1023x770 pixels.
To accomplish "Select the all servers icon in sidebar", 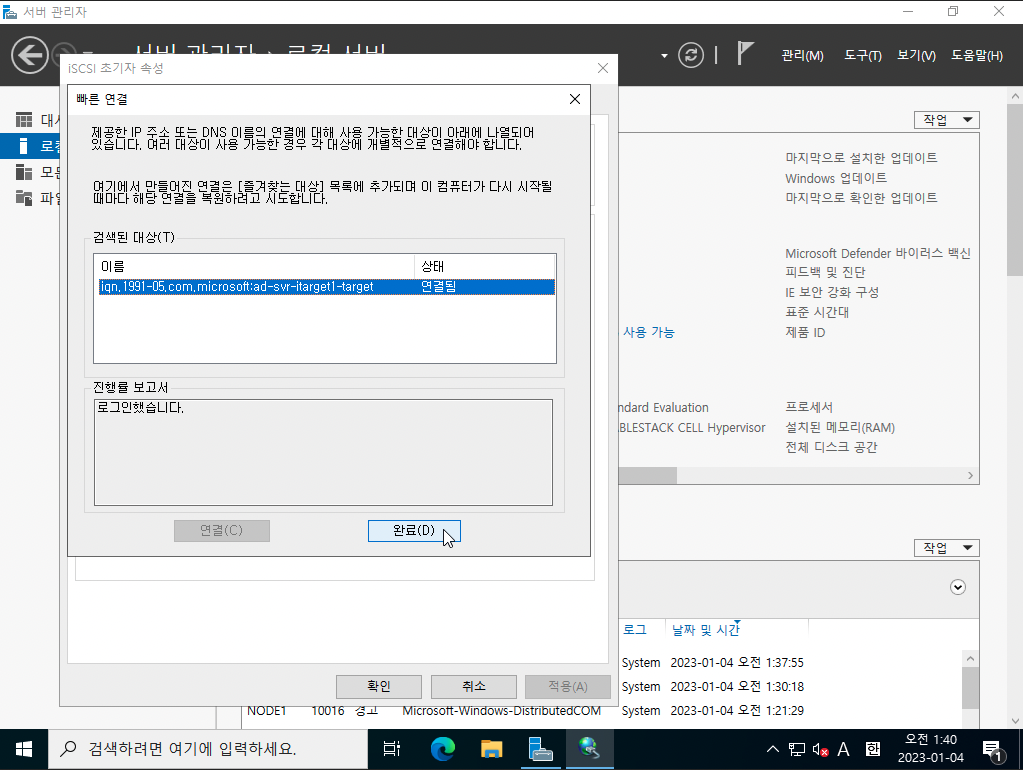I will [24, 172].
